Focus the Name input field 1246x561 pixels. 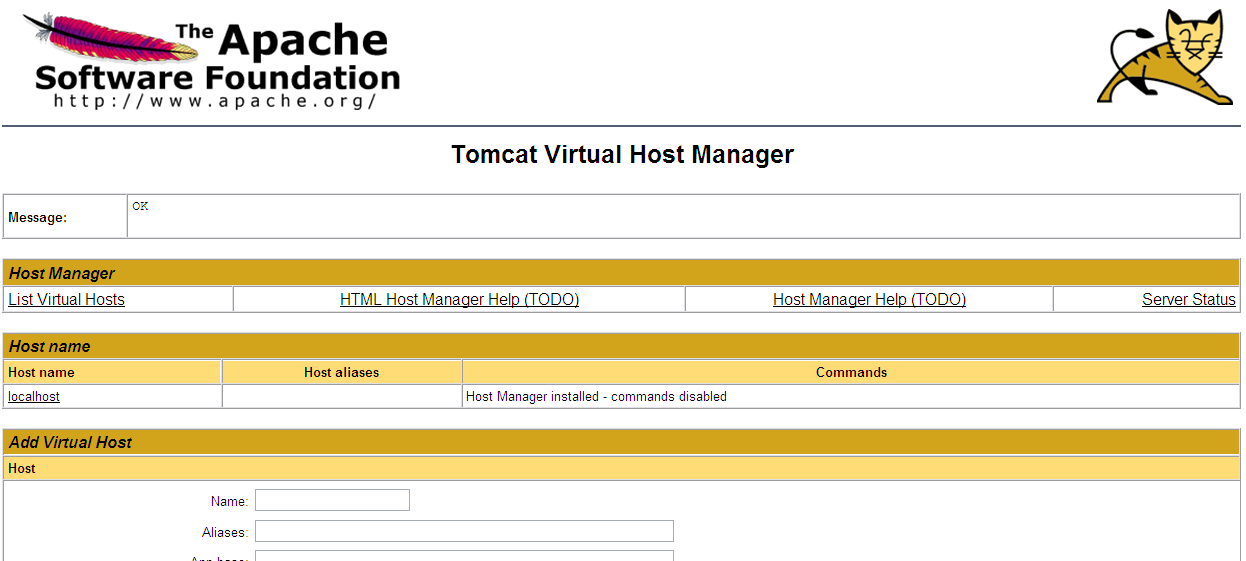[332, 500]
